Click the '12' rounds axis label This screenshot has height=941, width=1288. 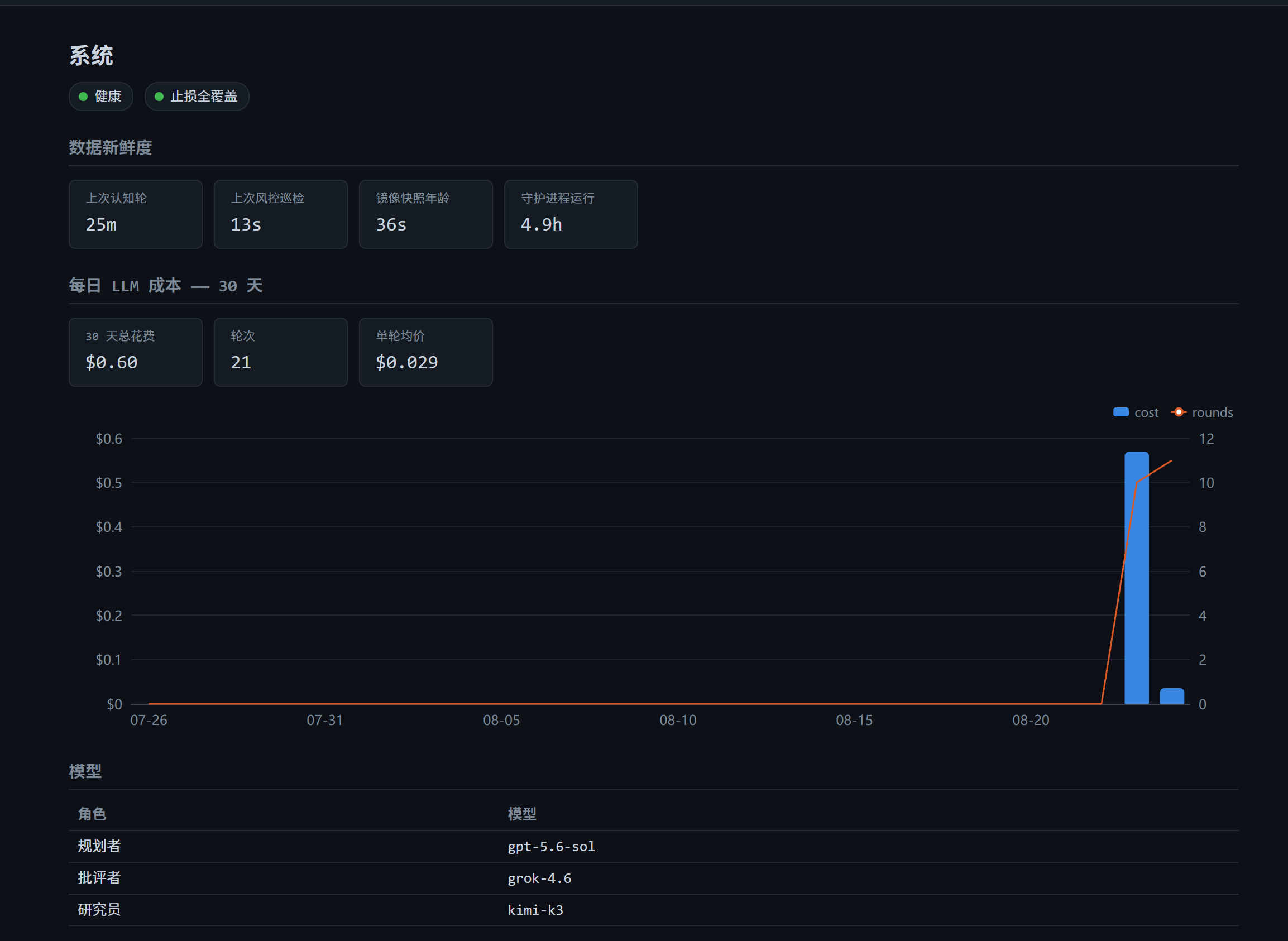(x=1206, y=439)
